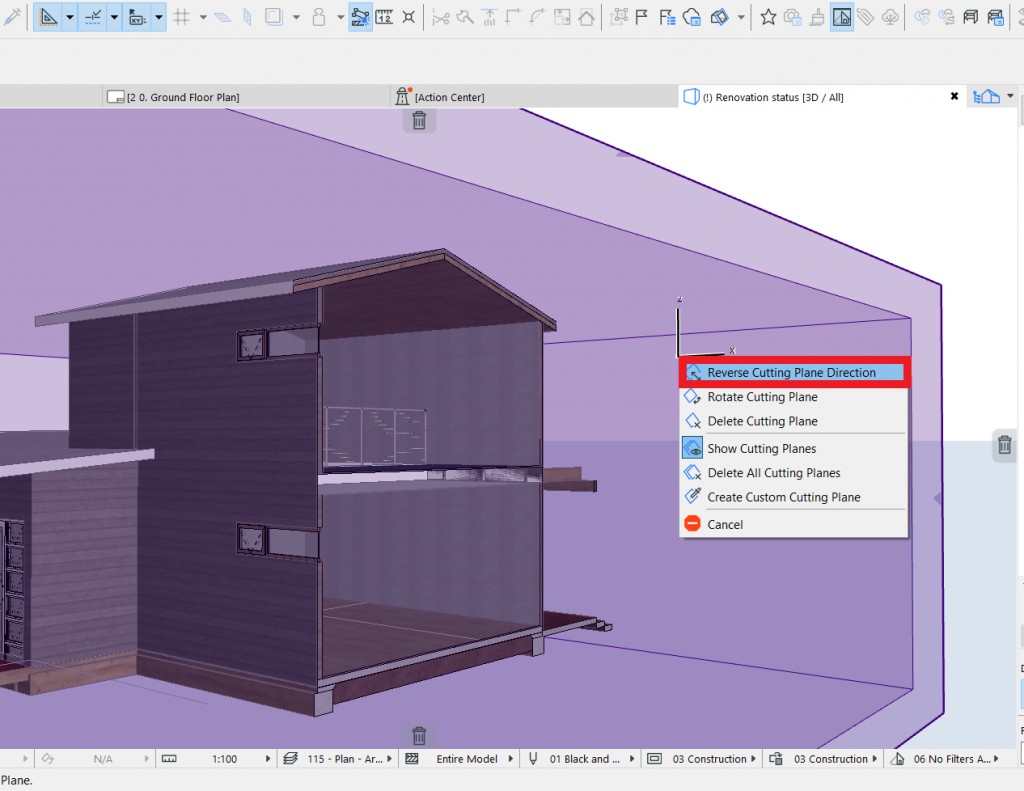
Task: Choose Create Custom Cutting Plane
Action: tap(793, 497)
